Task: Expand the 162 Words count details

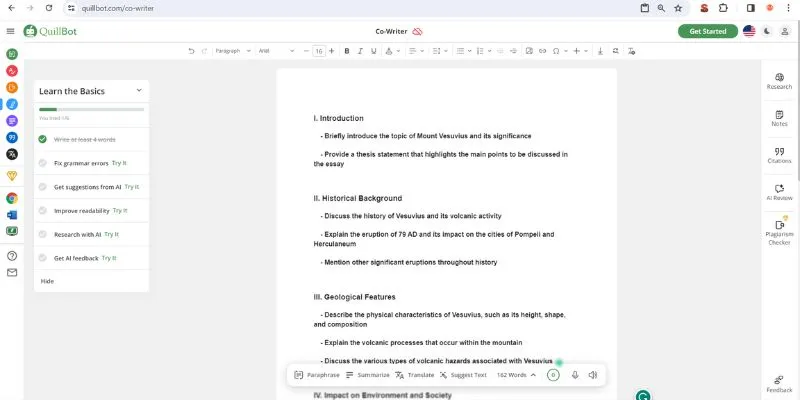Action: tap(516, 375)
